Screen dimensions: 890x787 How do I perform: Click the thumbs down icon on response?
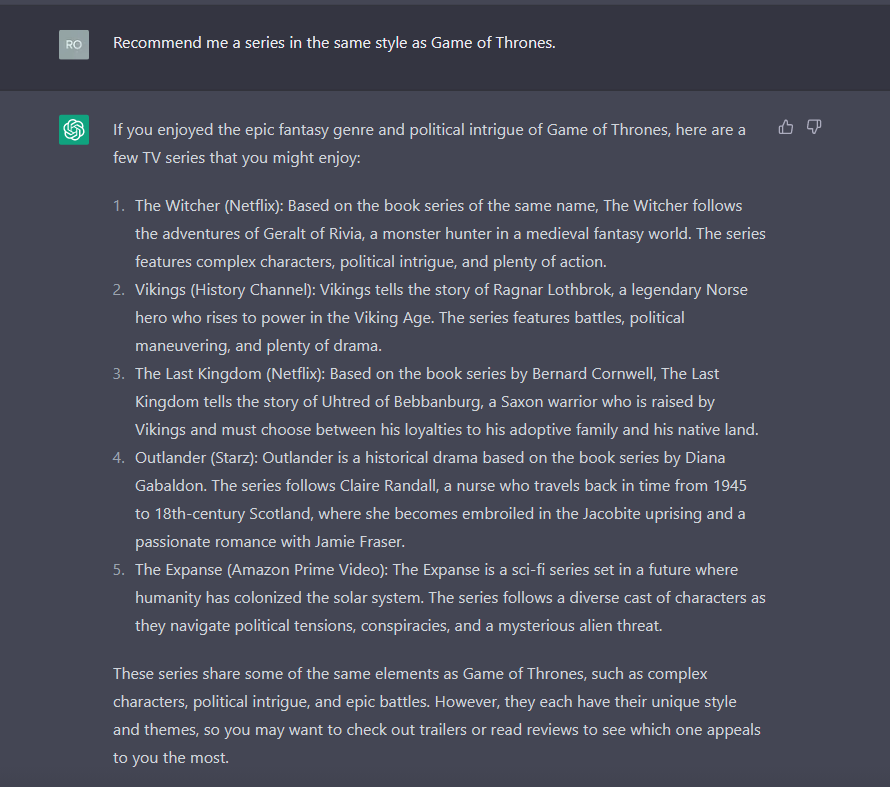tap(814, 127)
